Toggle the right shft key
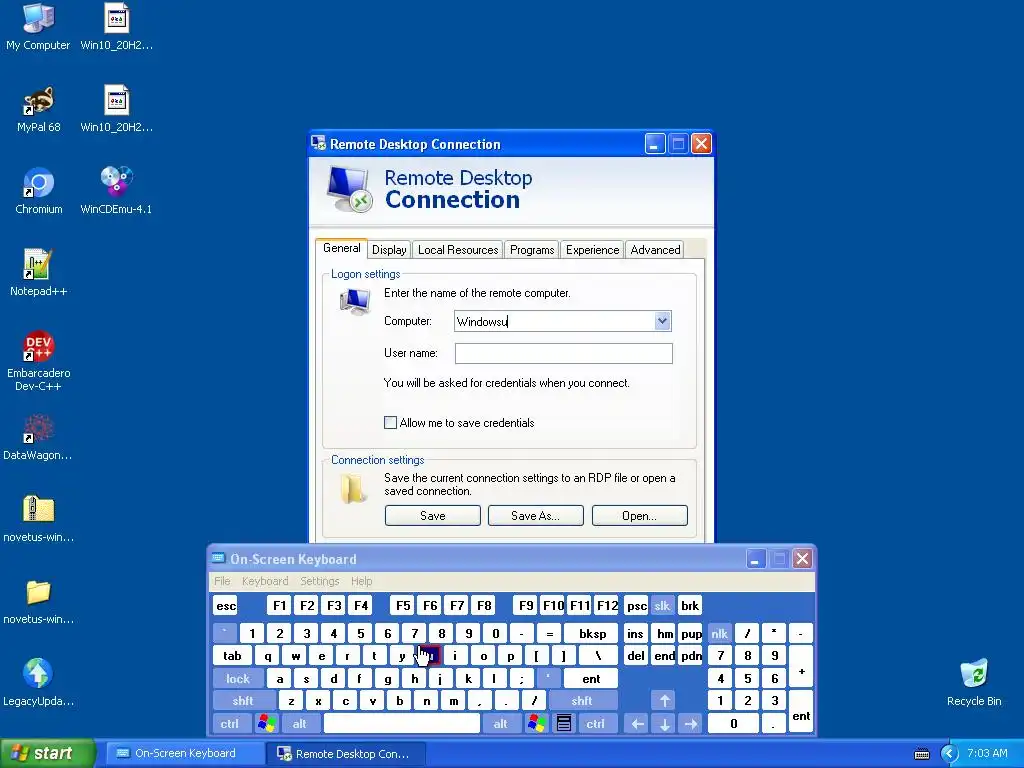This screenshot has height=768, width=1024. 582,701
